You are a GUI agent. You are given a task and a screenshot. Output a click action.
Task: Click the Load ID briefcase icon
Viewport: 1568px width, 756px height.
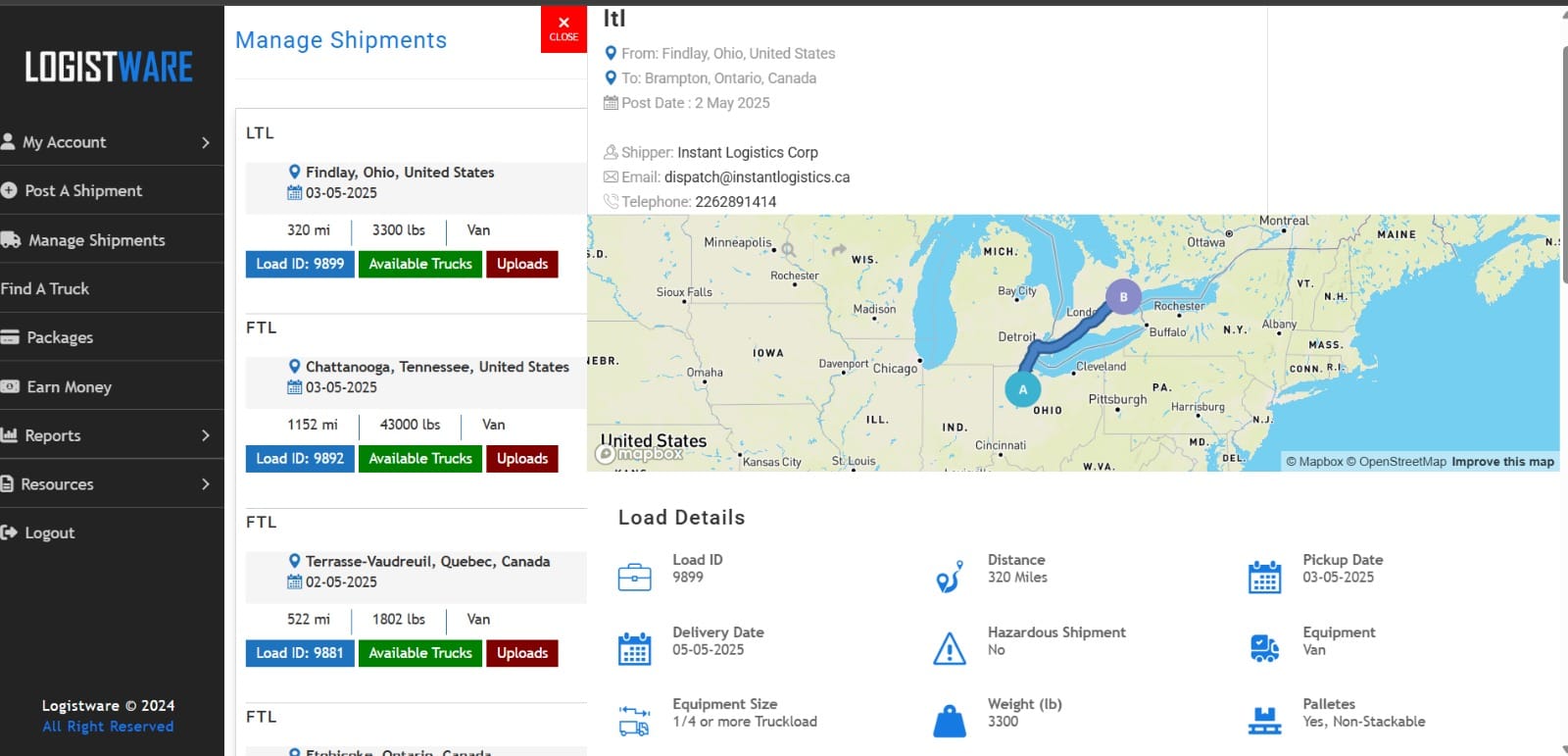[x=634, y=577]
